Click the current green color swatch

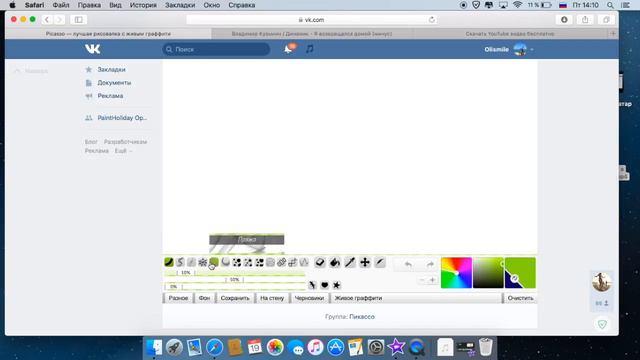point(520,273)
